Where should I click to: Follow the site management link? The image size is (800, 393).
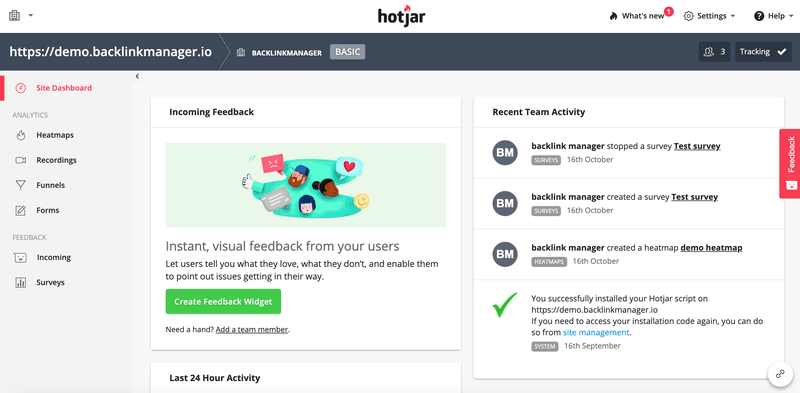click(x=596, y=332)
